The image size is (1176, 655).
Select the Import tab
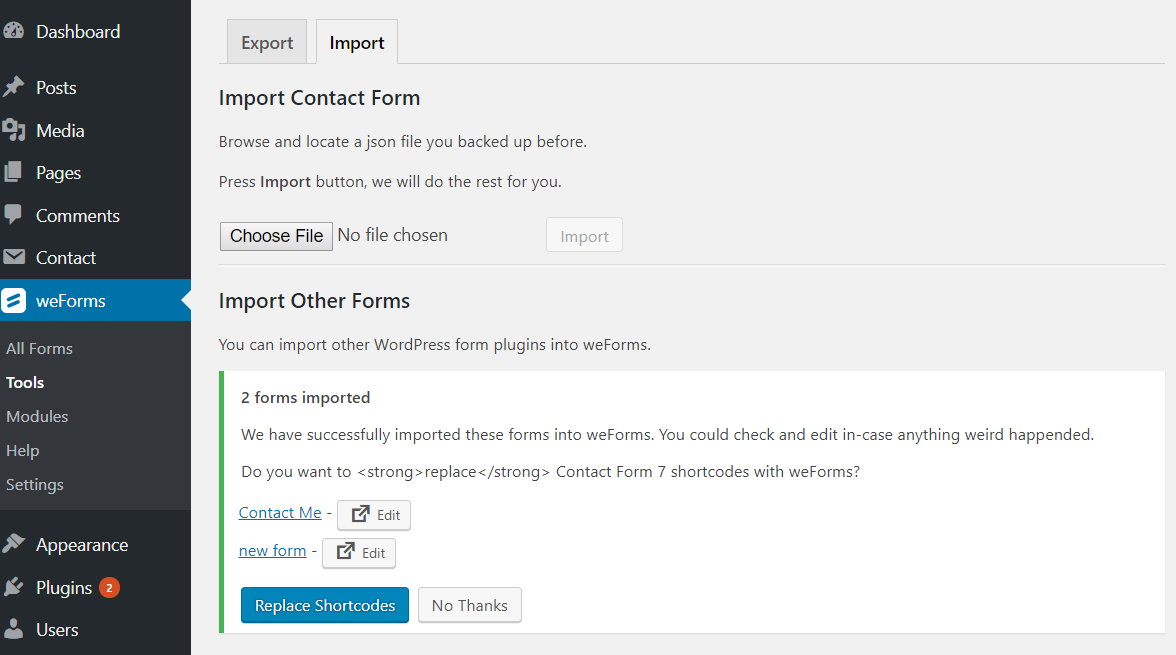click(357, 43)
